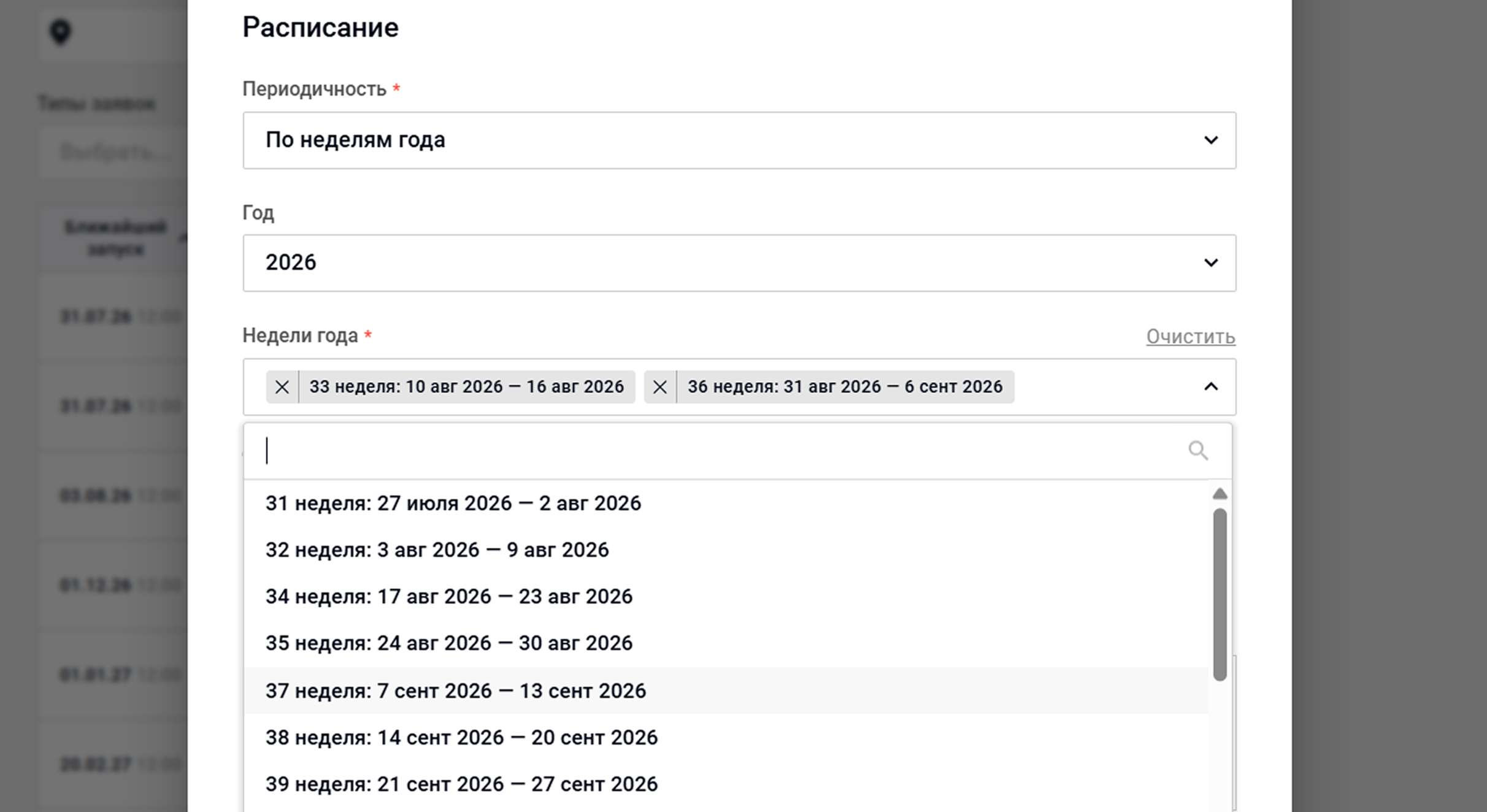Remove the 33 неделя chip
This screenshot has width=1487, height=812.
(282, 387)
